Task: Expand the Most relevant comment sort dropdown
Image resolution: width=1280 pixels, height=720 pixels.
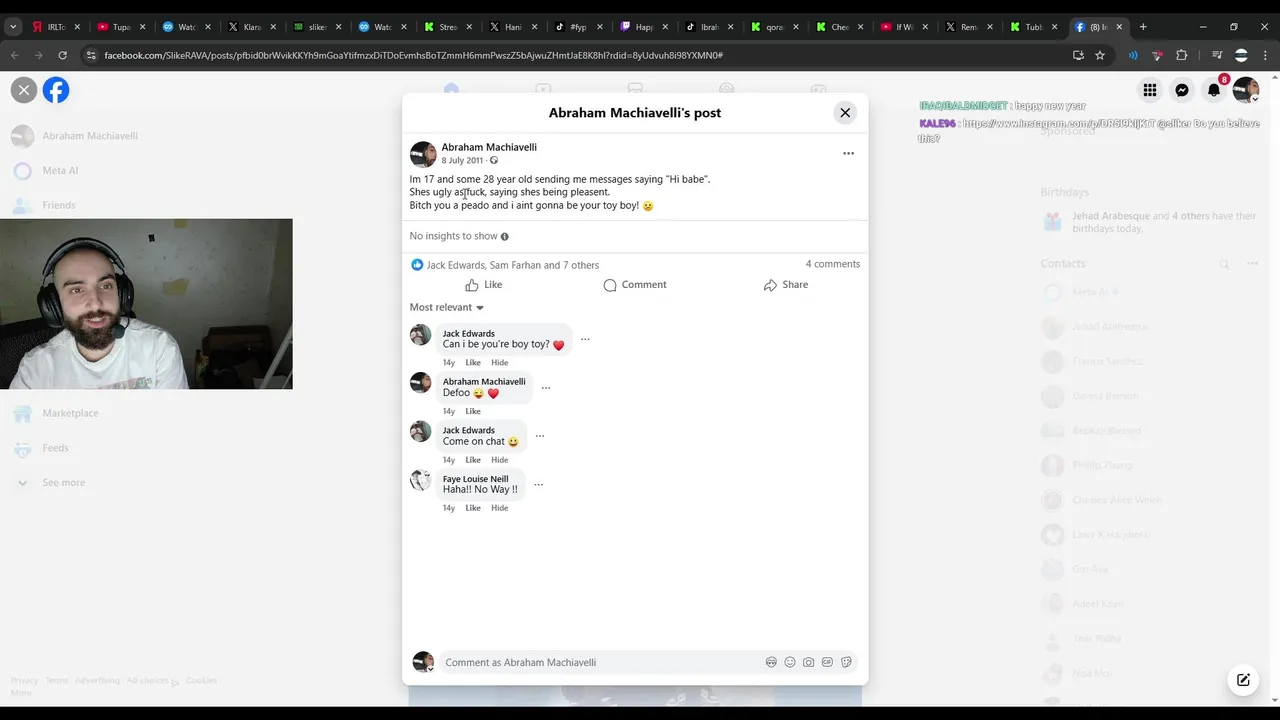Action: tap(446, 307)
